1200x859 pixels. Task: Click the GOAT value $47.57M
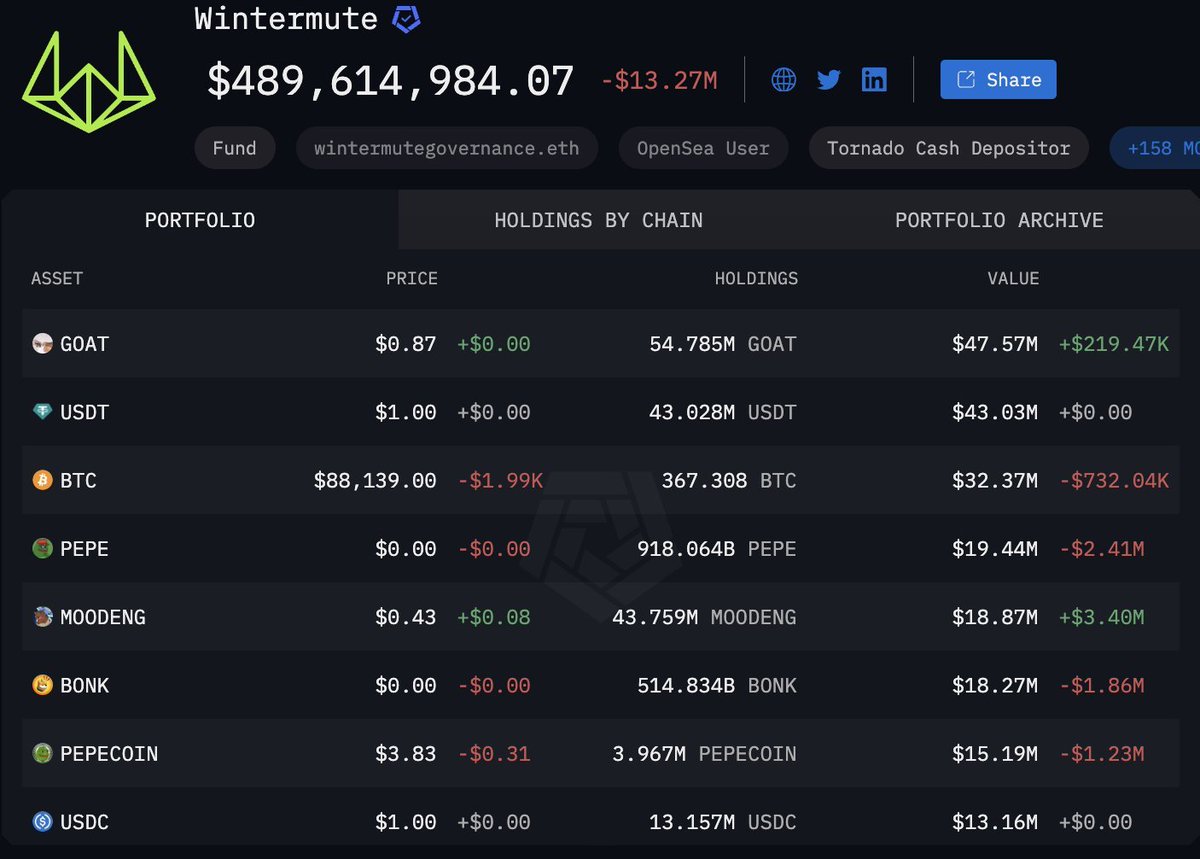point(995,344)
